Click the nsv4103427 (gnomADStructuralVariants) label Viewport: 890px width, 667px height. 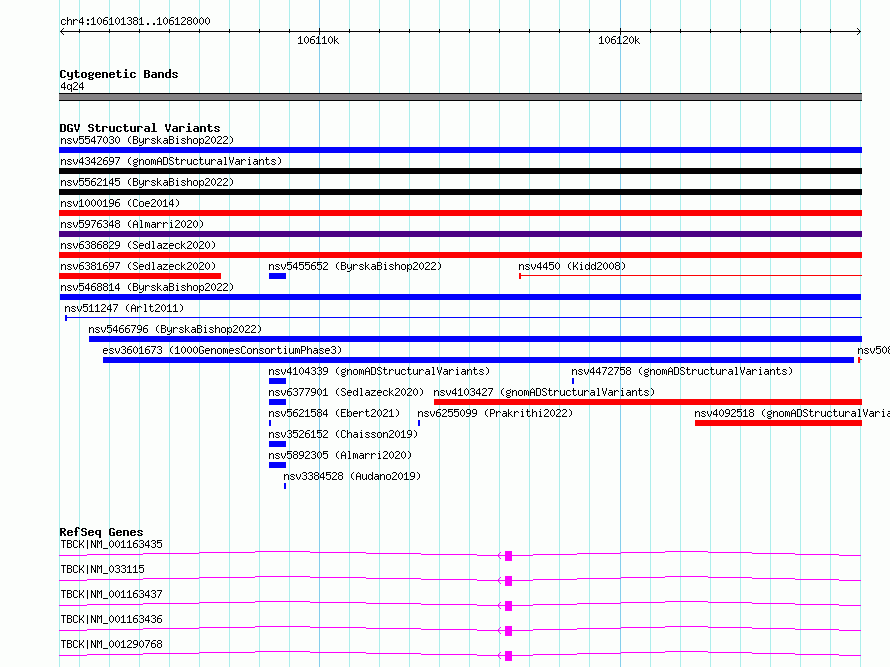click(x=544, y=392)
